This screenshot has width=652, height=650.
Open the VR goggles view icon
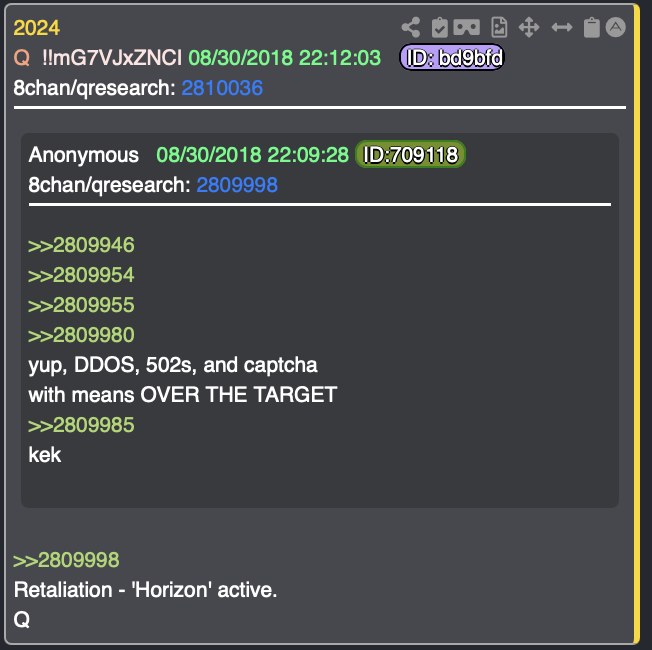pyautogui.click(x=467, y=27)
